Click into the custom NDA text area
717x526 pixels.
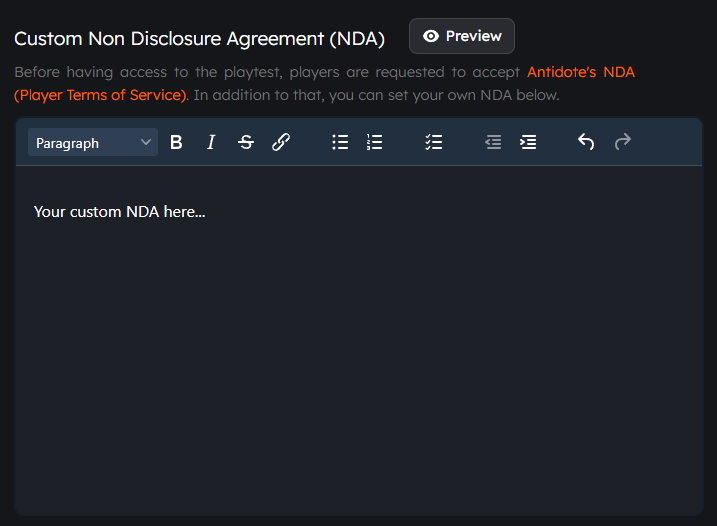[359, 340]
